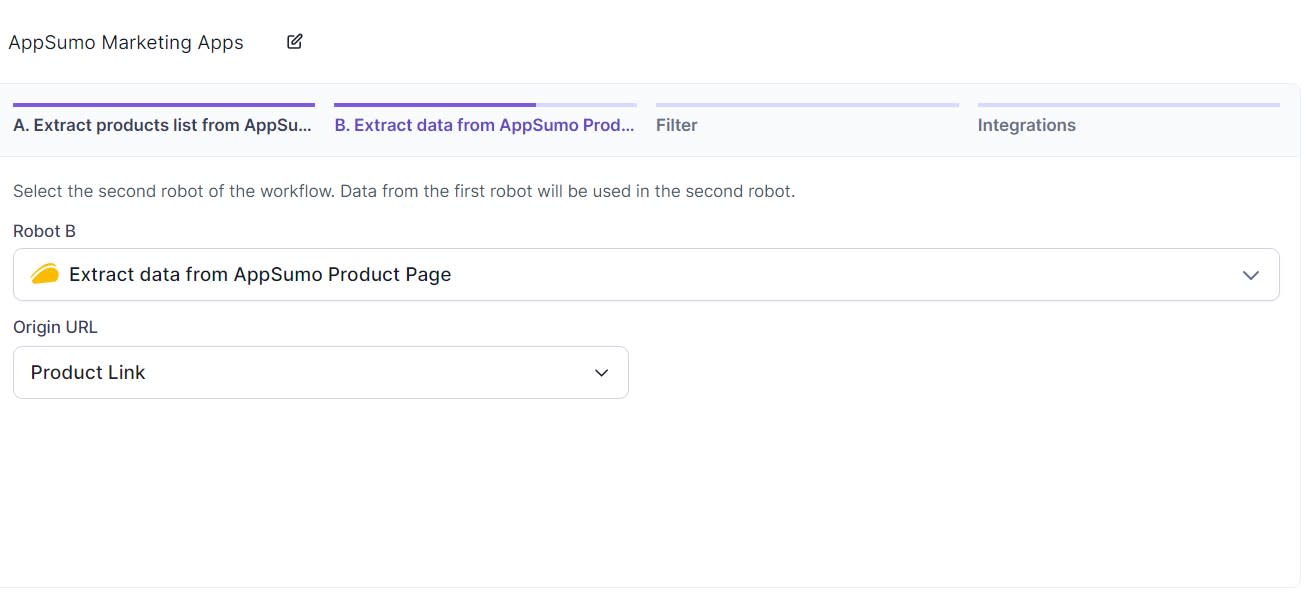Click the half-filled progress bar above step B
This screenshot has width=1308, height=598.
point(485,104)
